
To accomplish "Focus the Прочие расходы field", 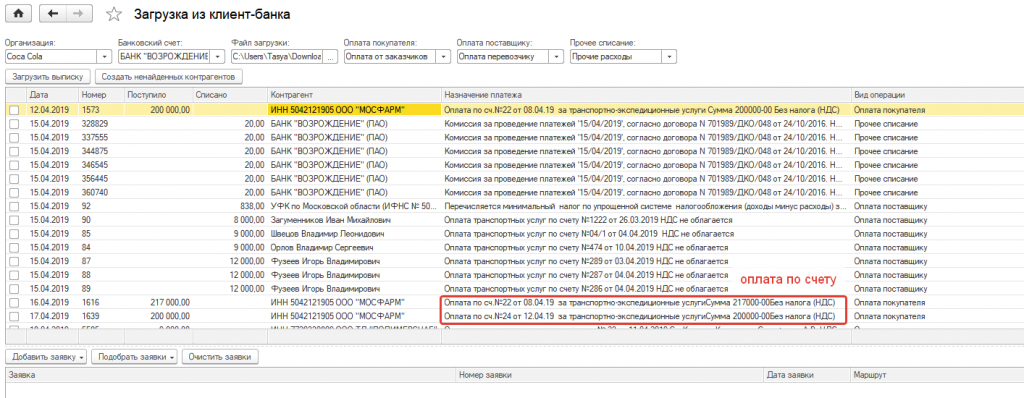I will click(x=616, y=57).
